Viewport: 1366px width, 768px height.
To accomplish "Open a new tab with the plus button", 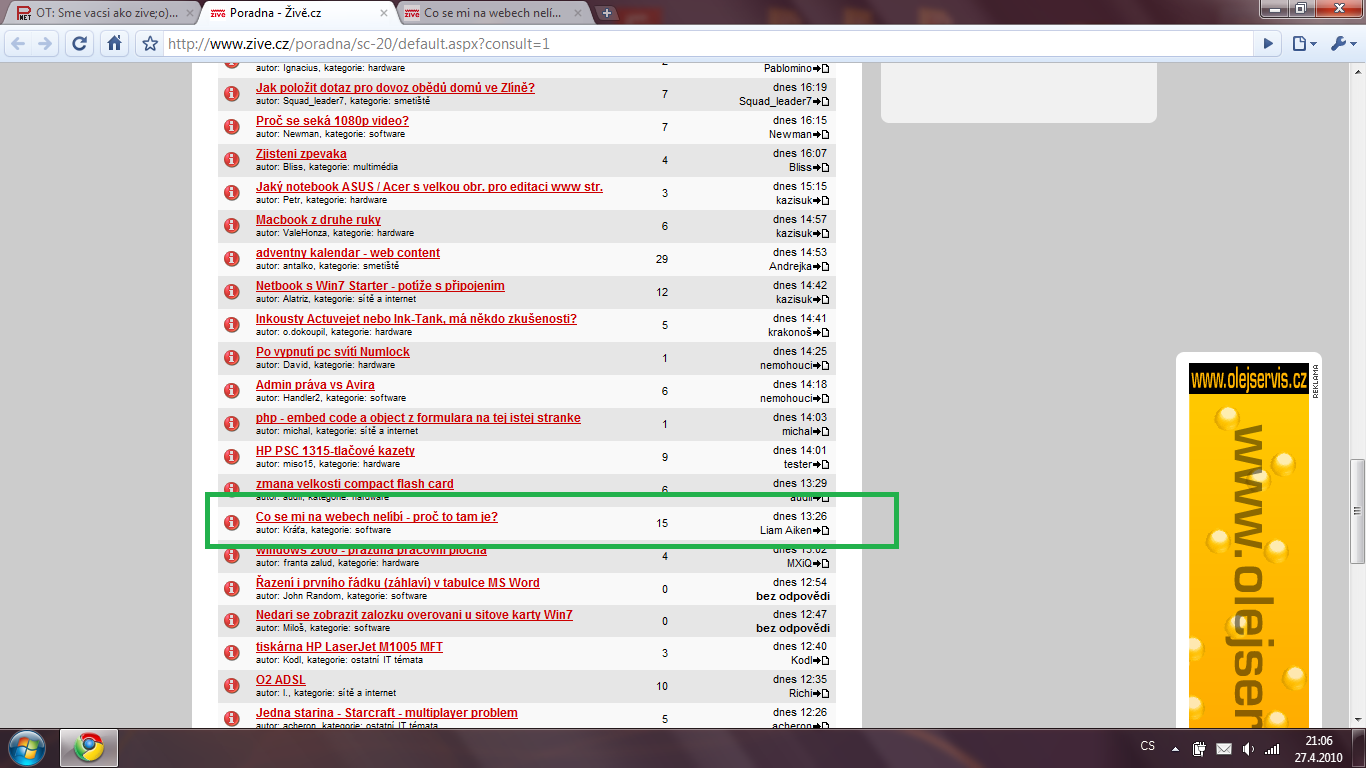I will (607, 13).
